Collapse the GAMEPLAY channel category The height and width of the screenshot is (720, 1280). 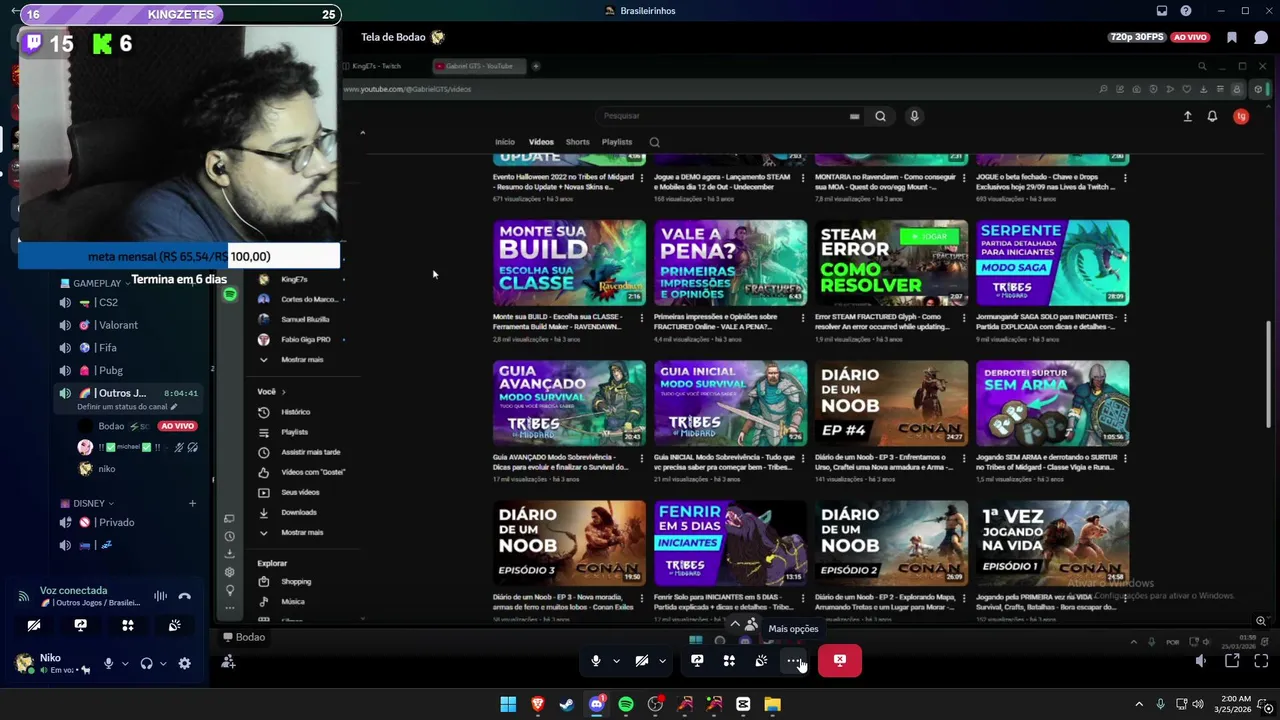pyautogui.click(x=95, y=283)
